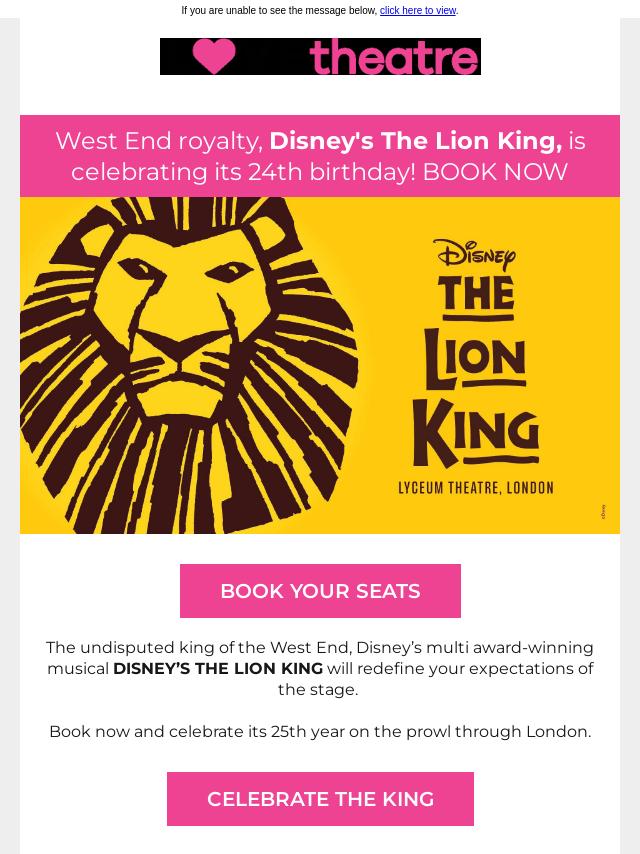Click the pink heart icon in logo
This screenshot has height=854, width=640.
pyautogui.click(x=214, y=56)
